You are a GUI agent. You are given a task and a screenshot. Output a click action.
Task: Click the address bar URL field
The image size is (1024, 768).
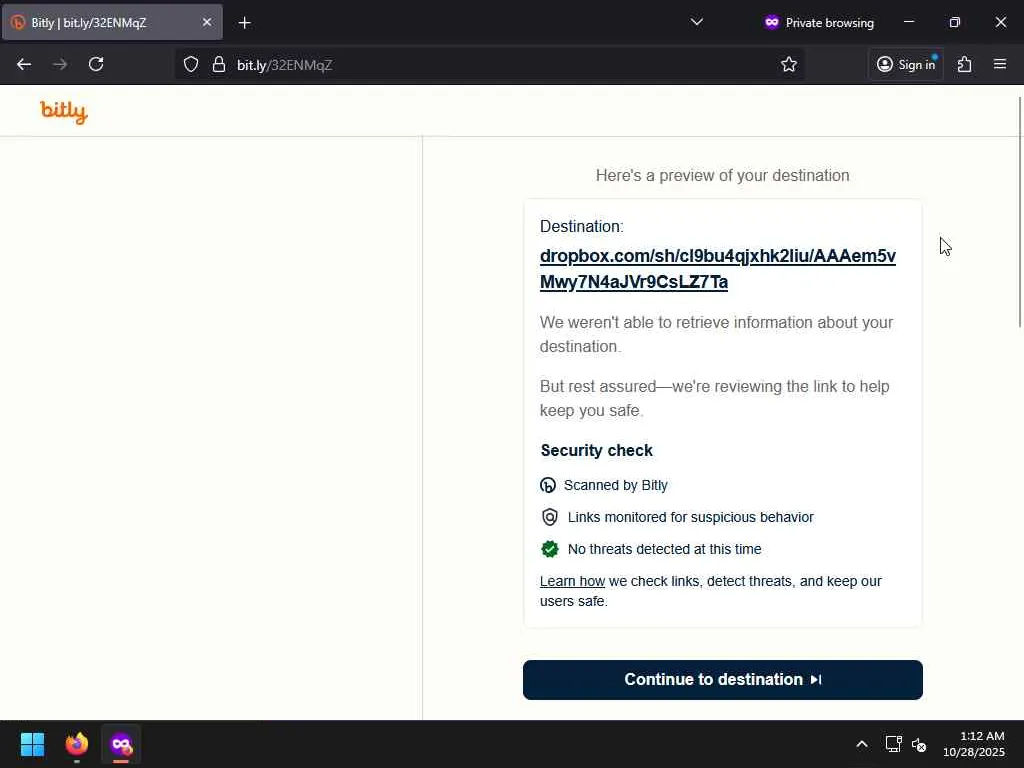490,64
